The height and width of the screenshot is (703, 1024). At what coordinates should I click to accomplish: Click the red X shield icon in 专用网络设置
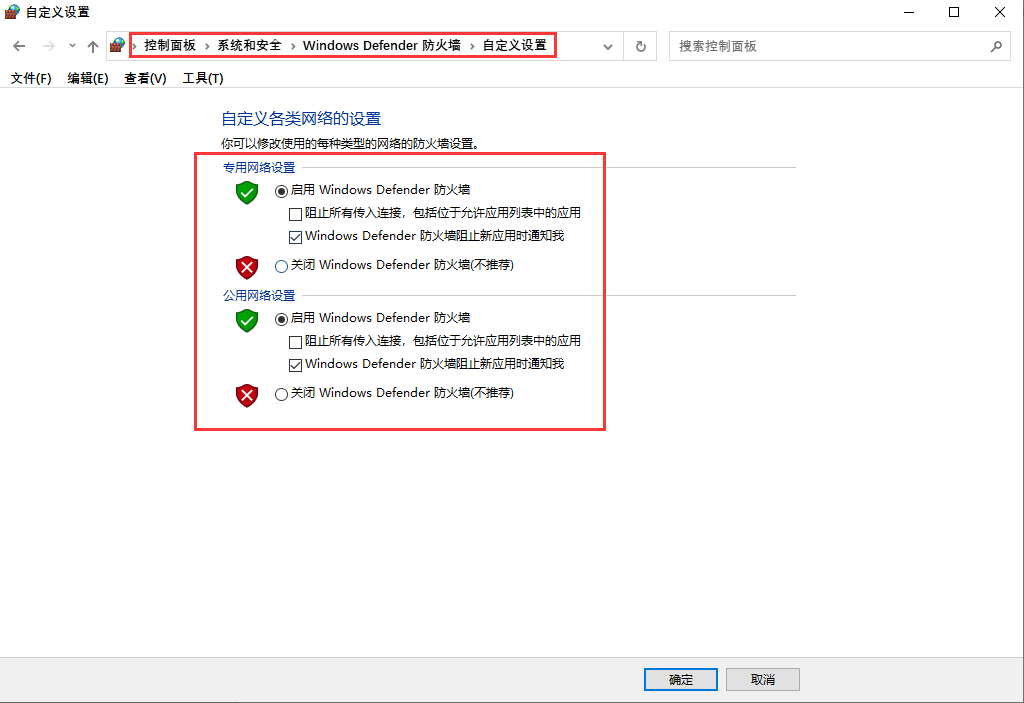tap(246, 267)
